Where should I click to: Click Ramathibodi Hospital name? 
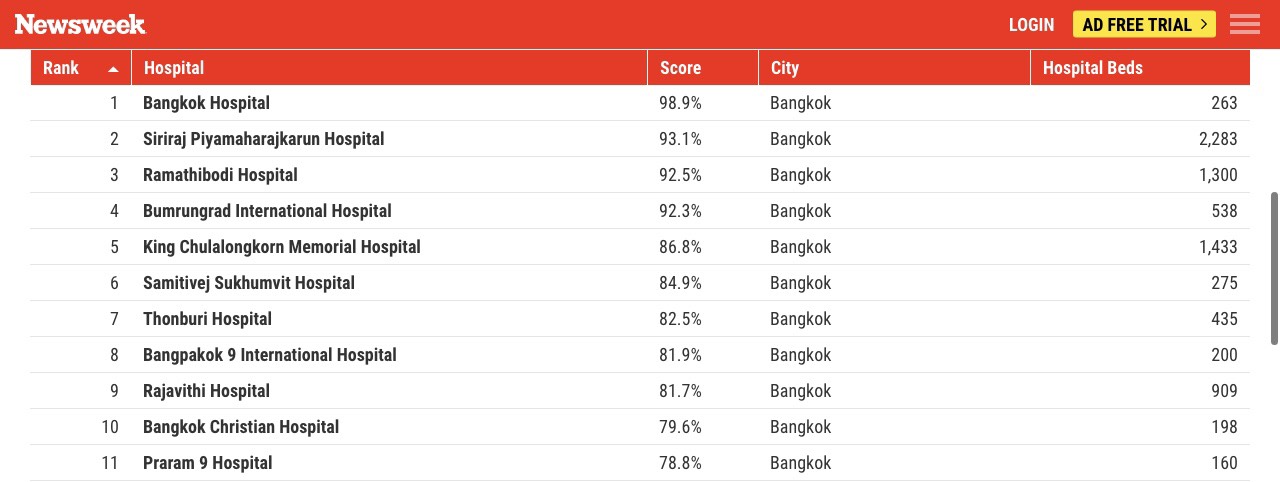click(220, 175)
